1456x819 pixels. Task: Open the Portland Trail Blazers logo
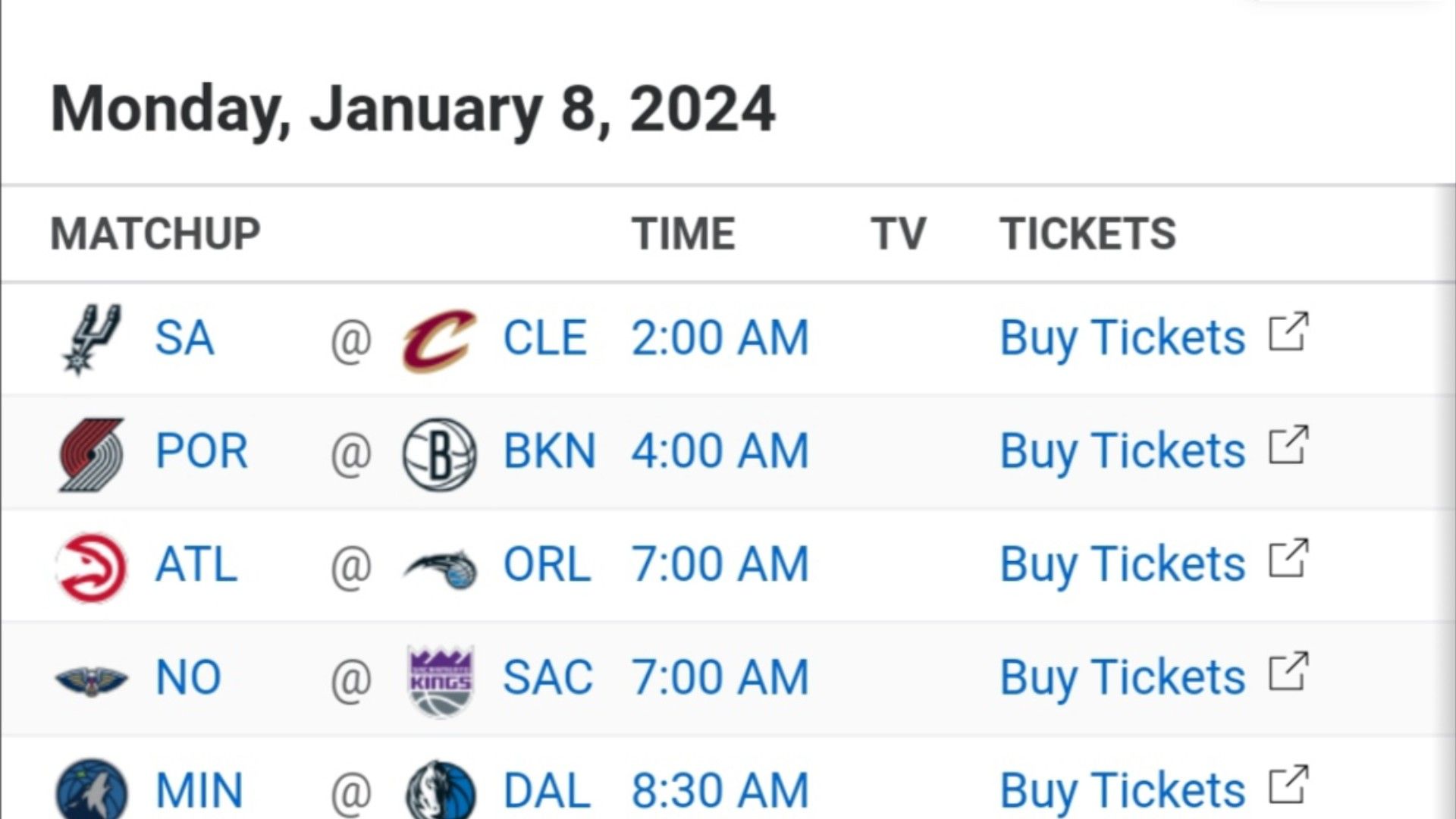click(x=91, y=453)
